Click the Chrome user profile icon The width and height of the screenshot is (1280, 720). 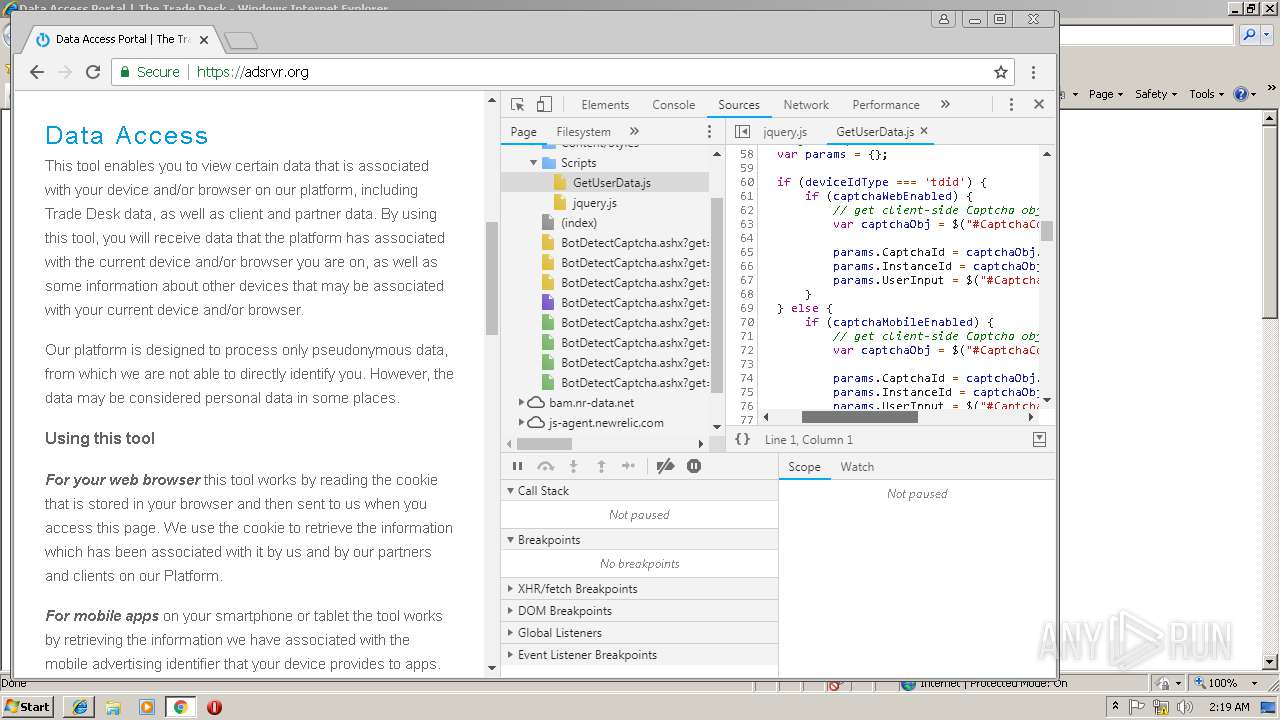coord(943,19)
